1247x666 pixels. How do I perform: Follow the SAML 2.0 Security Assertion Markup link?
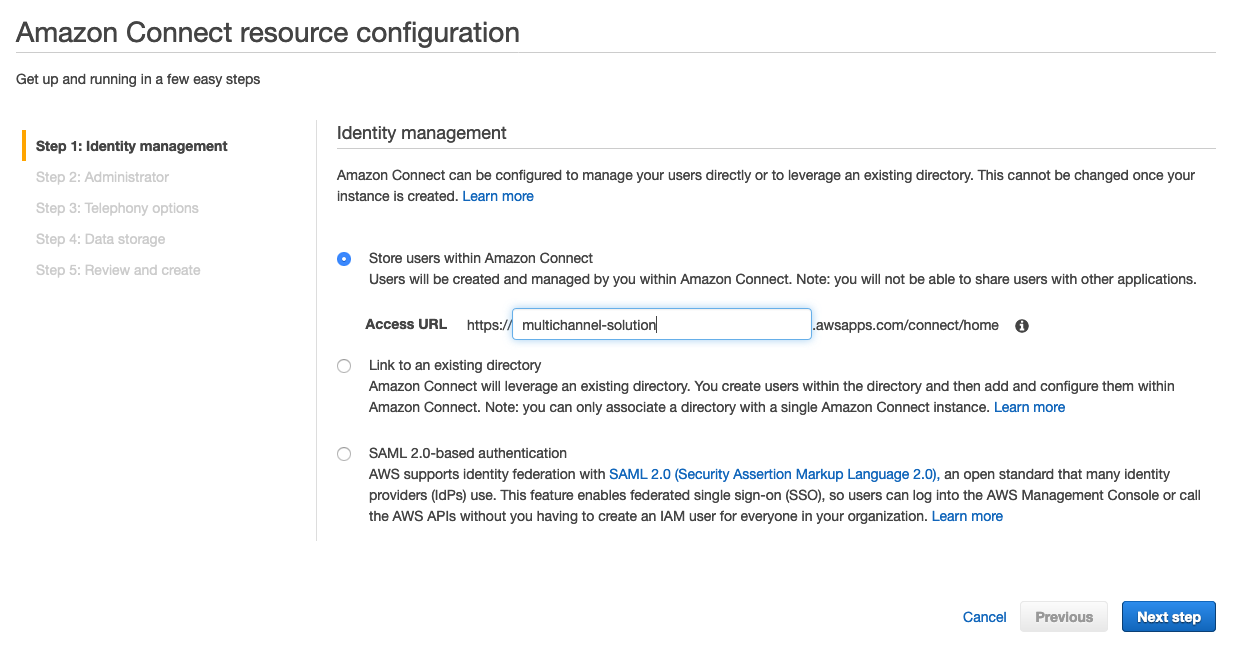click(x=774, y=474)
